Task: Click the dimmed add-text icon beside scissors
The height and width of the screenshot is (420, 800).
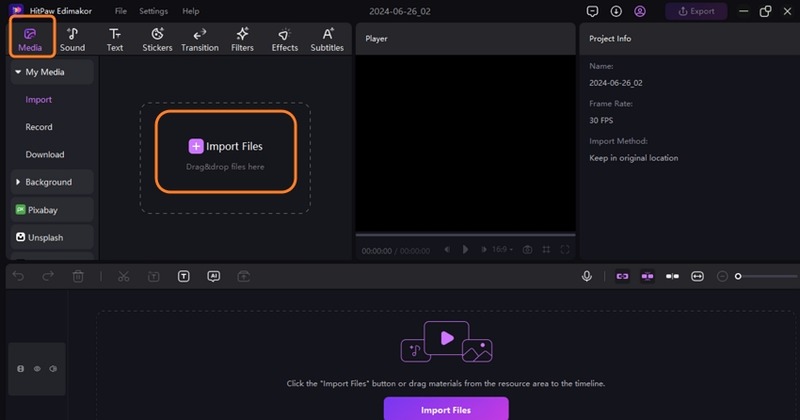Action: (154, 276)
